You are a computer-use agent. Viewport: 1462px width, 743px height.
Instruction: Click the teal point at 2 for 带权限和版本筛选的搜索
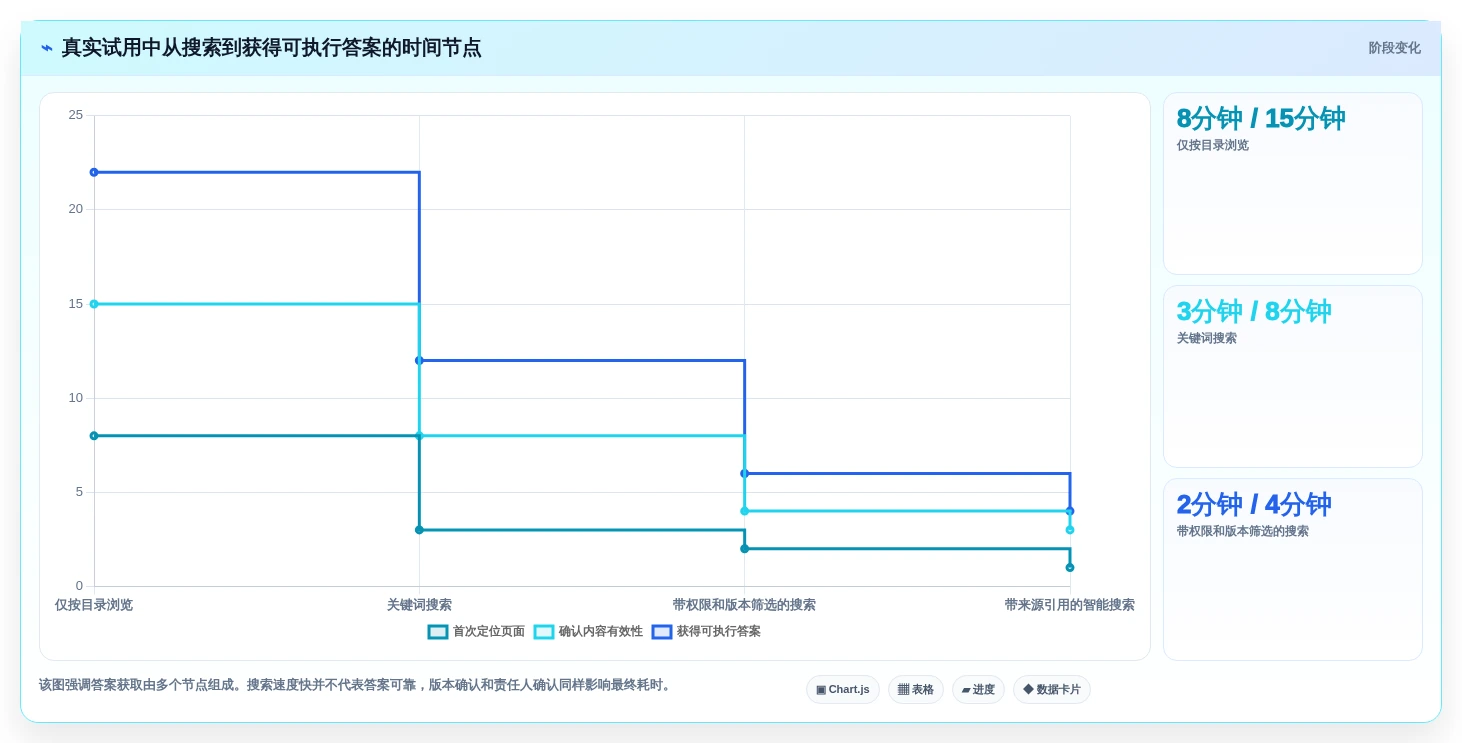click(744, 549)
